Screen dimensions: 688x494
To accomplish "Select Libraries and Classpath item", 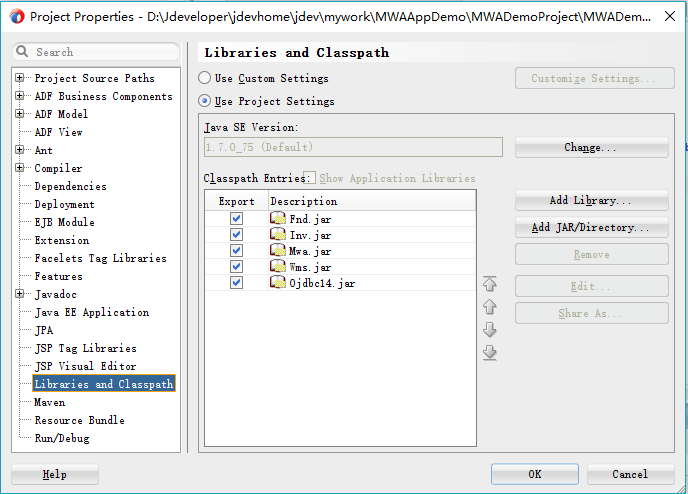I will coord(104,384).
